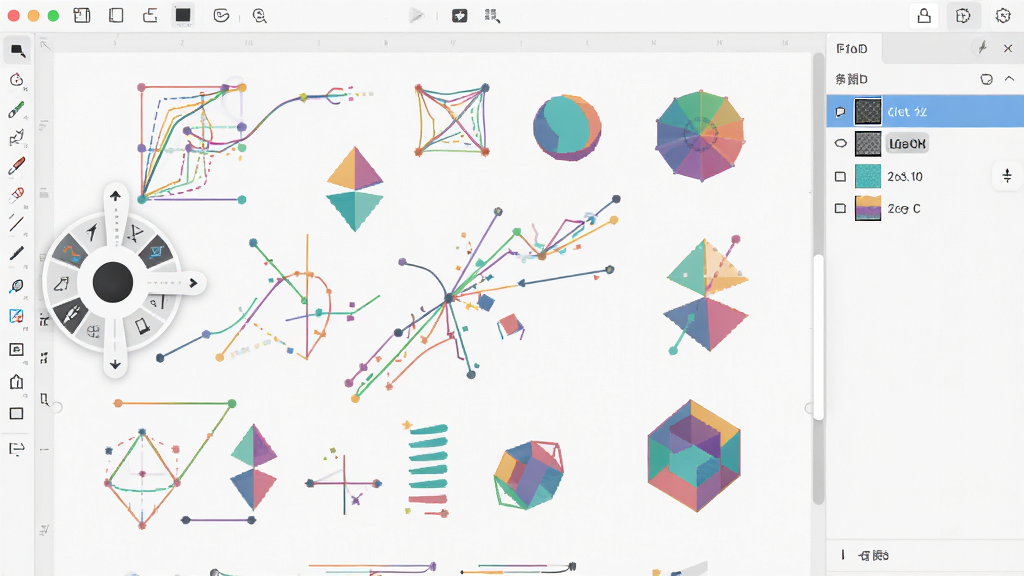
Task: Click the gray label on the second layer
Action: coord(908,144)
